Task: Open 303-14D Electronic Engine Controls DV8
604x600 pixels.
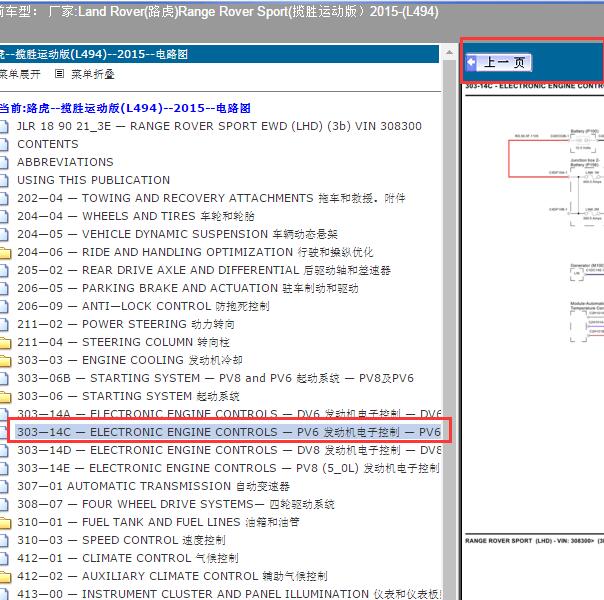Action: click(229, 450)
